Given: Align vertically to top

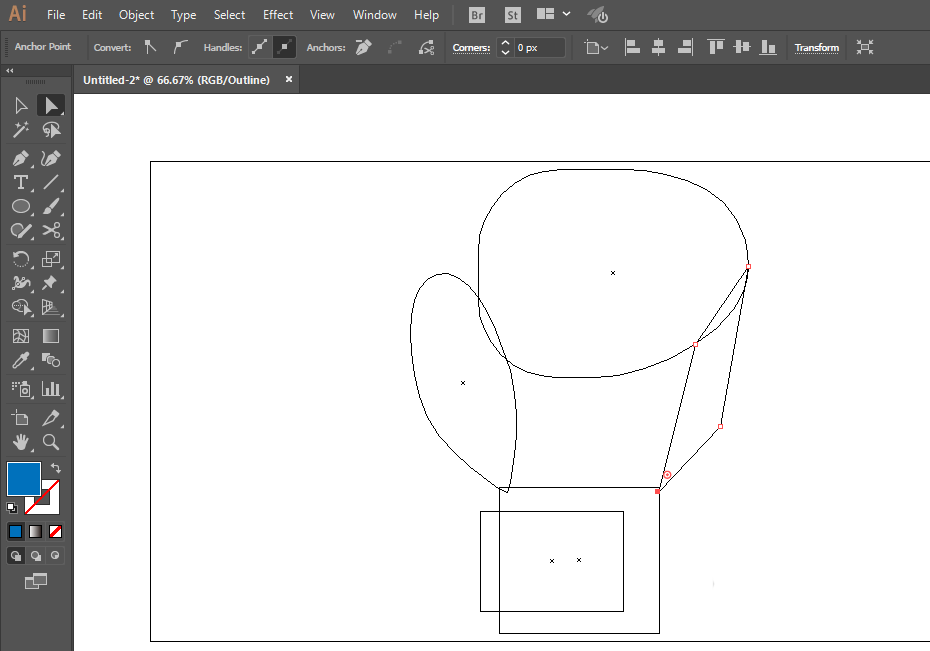Looking at the screenshot, I should (716, 47).
